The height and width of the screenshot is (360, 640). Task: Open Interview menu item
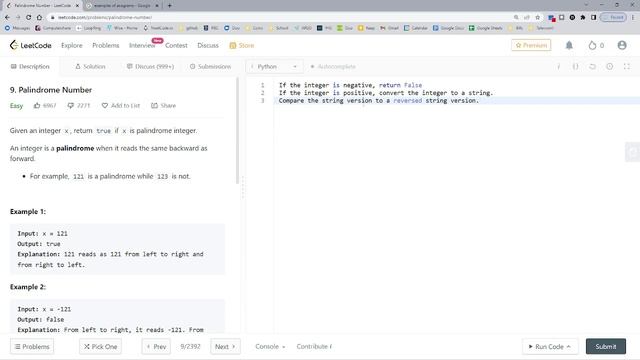tap(142, 45)
